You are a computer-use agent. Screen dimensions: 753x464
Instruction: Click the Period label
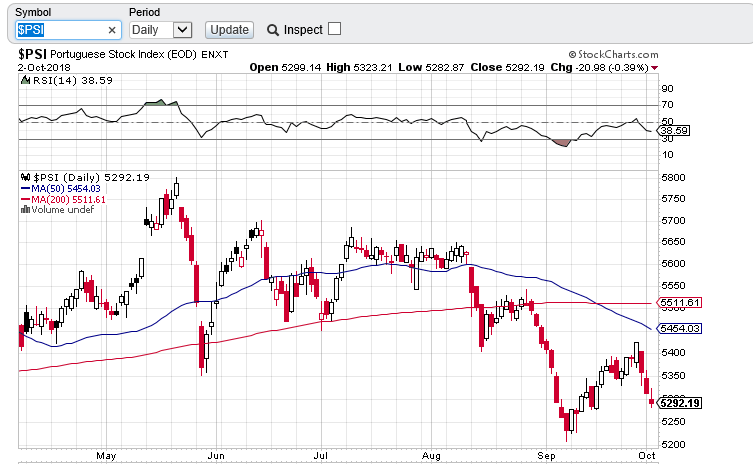point(145,12)
